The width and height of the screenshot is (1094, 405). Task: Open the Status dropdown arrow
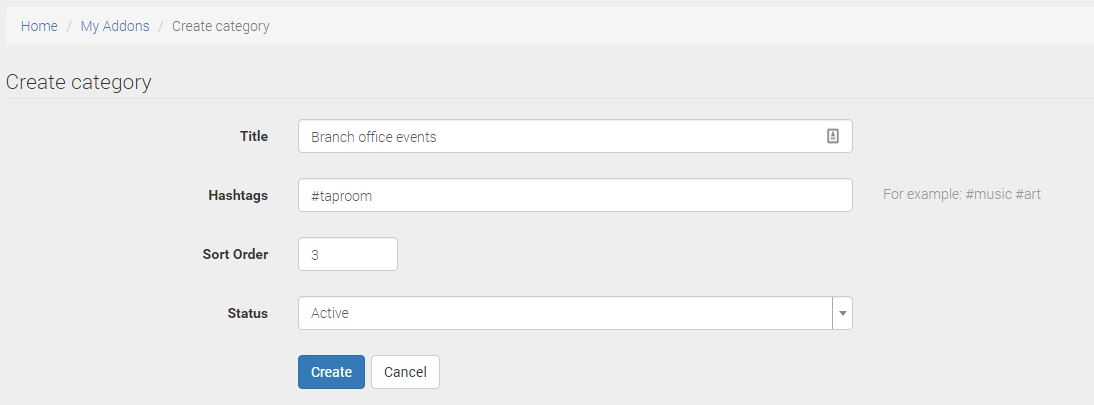click(842, 313)
